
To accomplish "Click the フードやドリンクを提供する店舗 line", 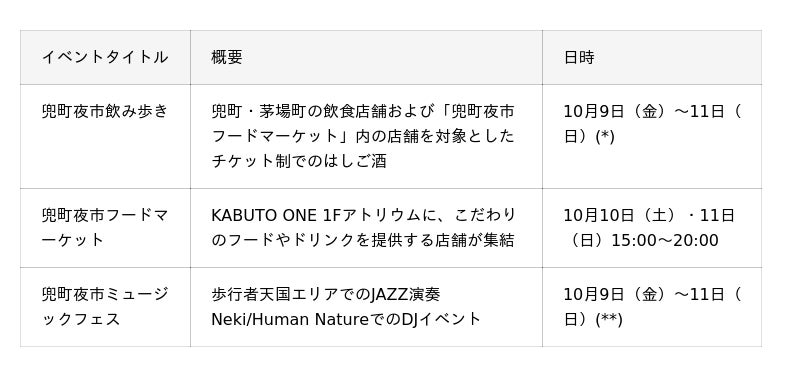I will [x=363, y=240].
